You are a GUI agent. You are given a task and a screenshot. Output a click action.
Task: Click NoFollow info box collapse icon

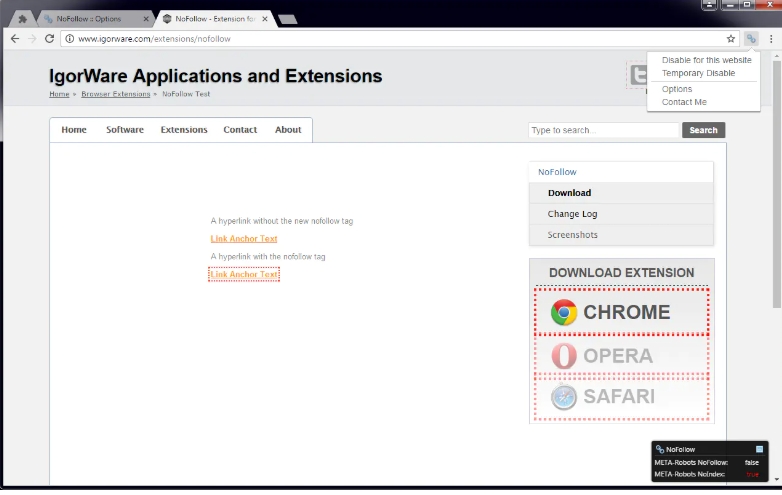pyautogui.click(x=760, y=449)
